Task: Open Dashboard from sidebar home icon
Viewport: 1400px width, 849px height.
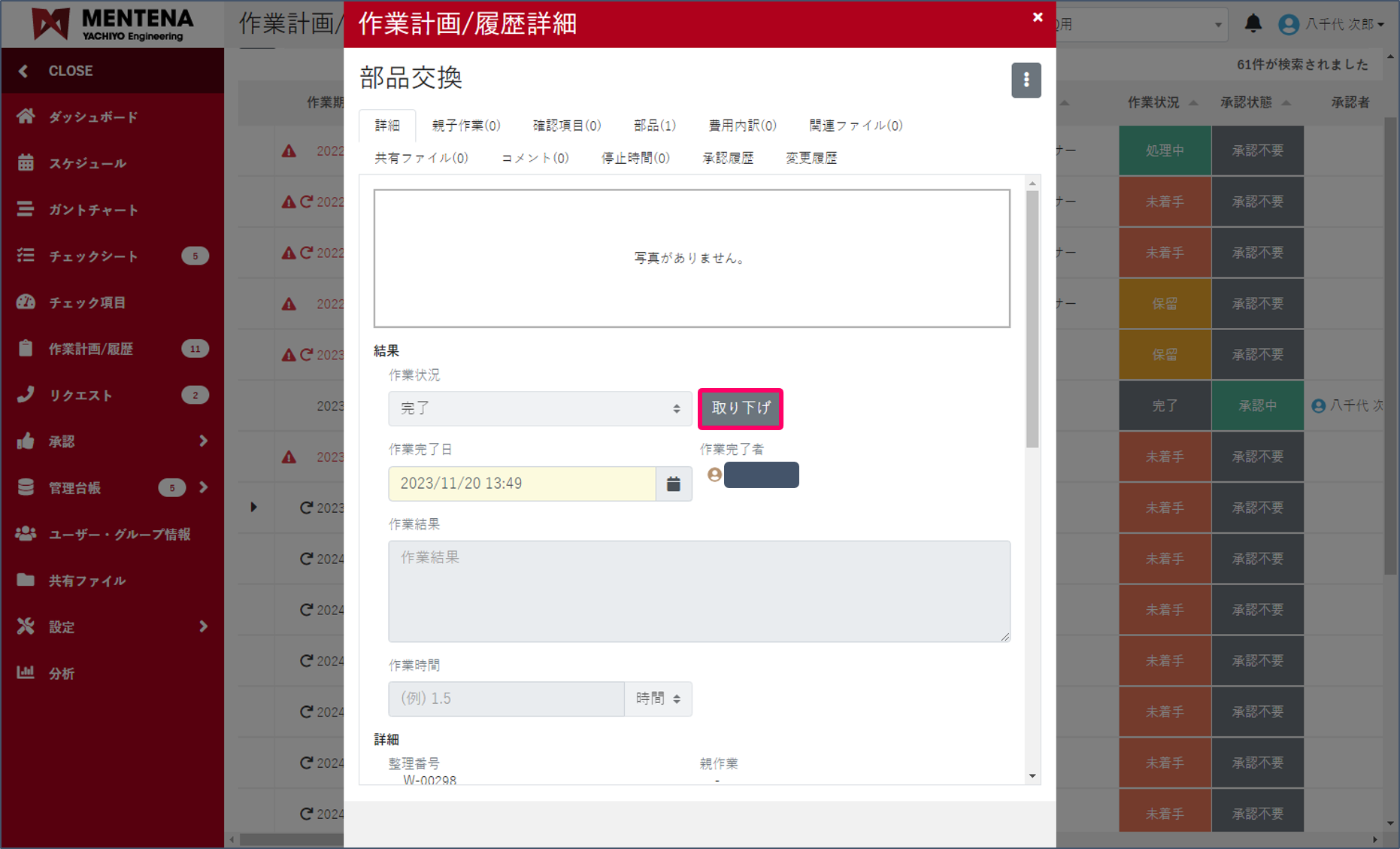Action: point(26,117)
